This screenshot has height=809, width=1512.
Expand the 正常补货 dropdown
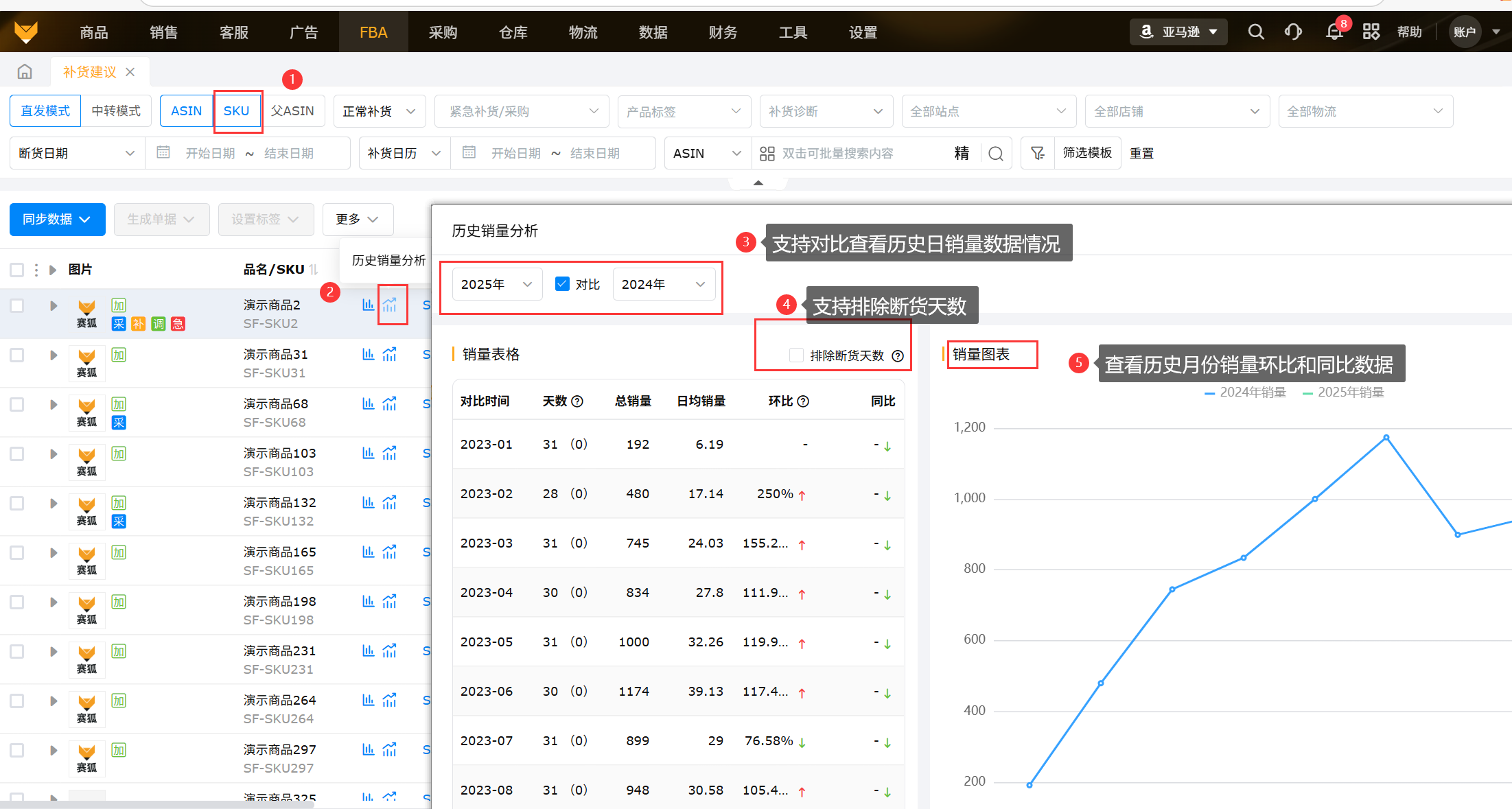tap(379, 111)
